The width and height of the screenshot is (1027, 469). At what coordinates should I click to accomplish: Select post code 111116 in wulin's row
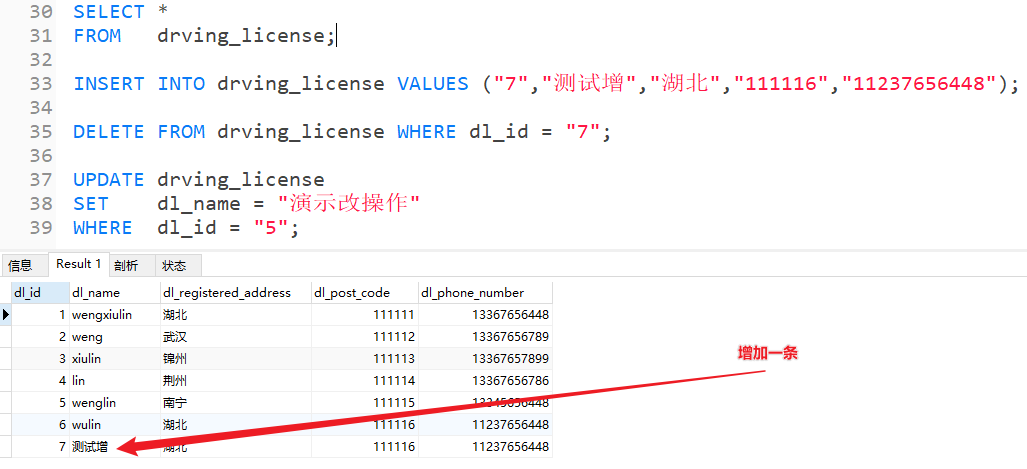pyautogui.click(x=365, y=424)
